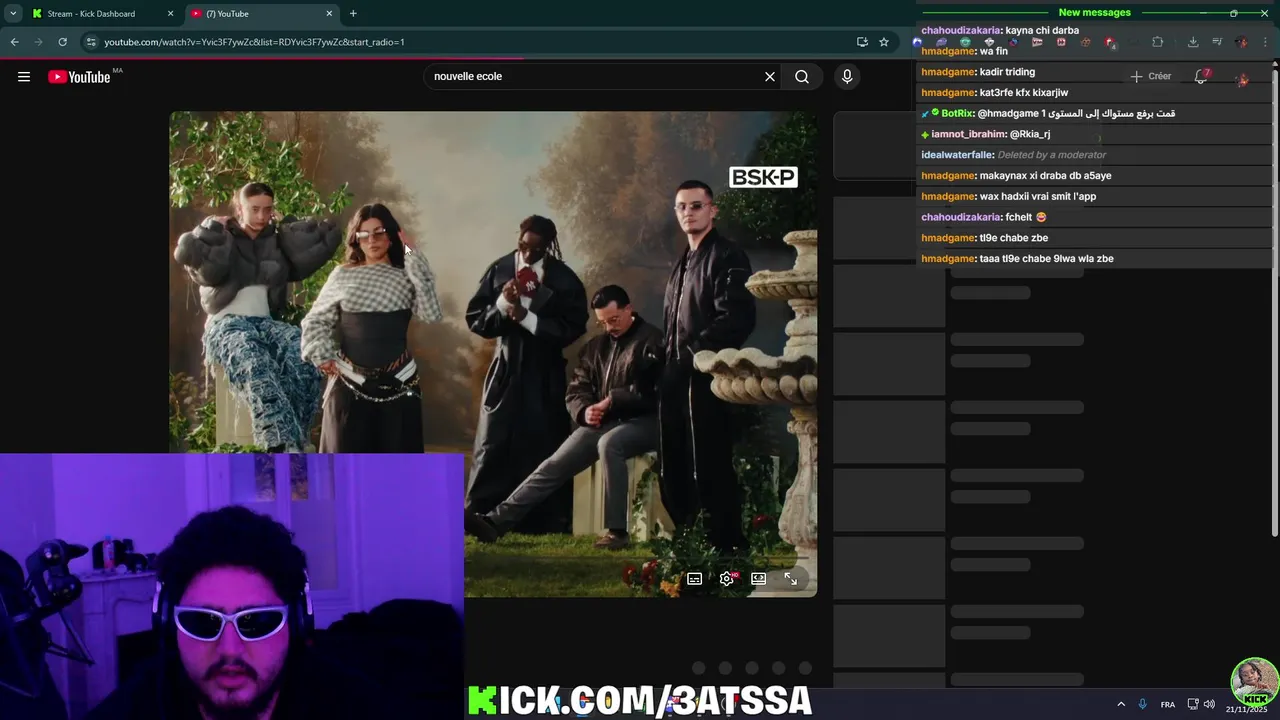The height and width of the screenshot is (720, 1280).
Task: Clear the 'nouvelle ecole' search text
Action: coord(770,77)
